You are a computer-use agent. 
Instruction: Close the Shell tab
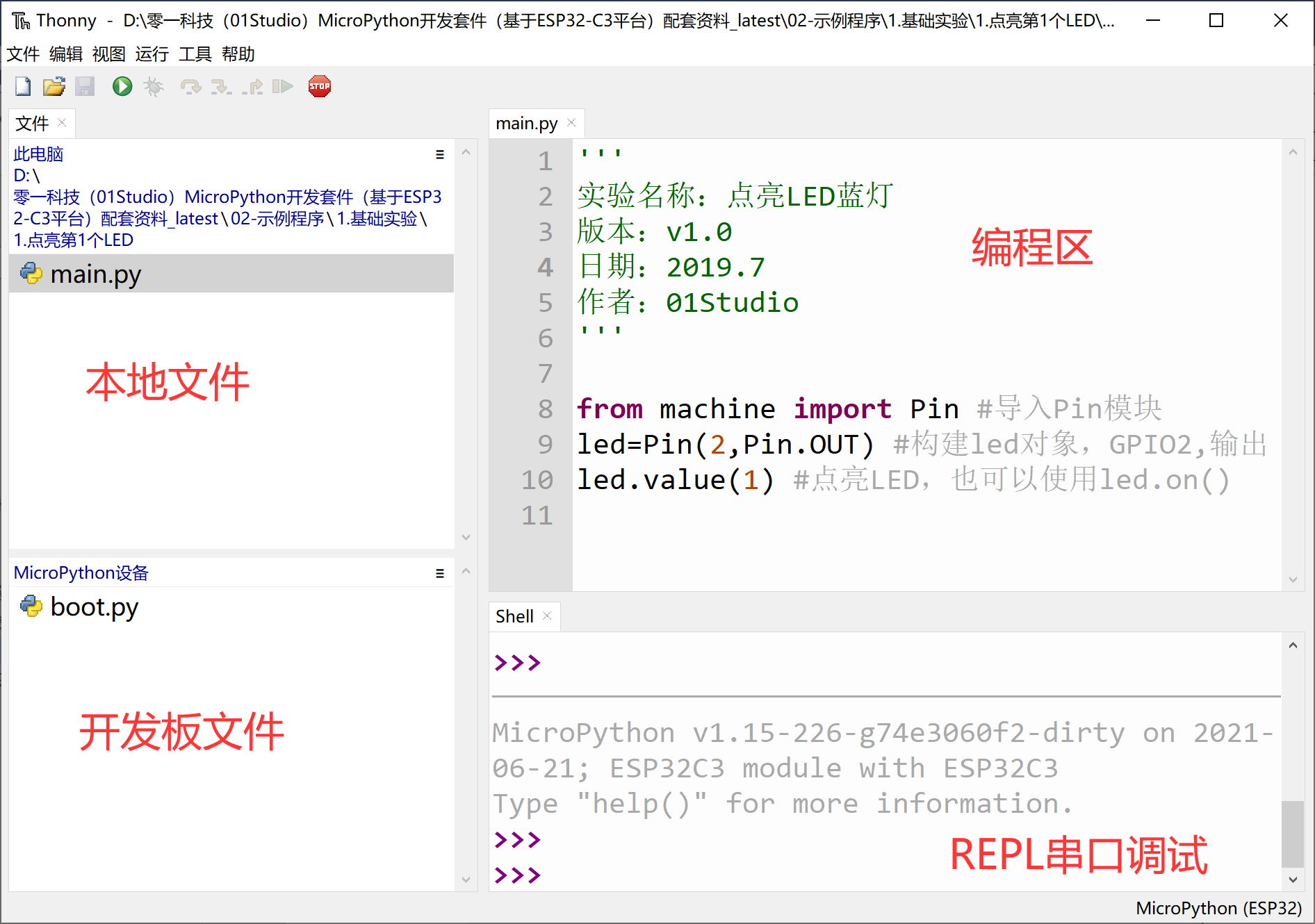coord(547,616)
